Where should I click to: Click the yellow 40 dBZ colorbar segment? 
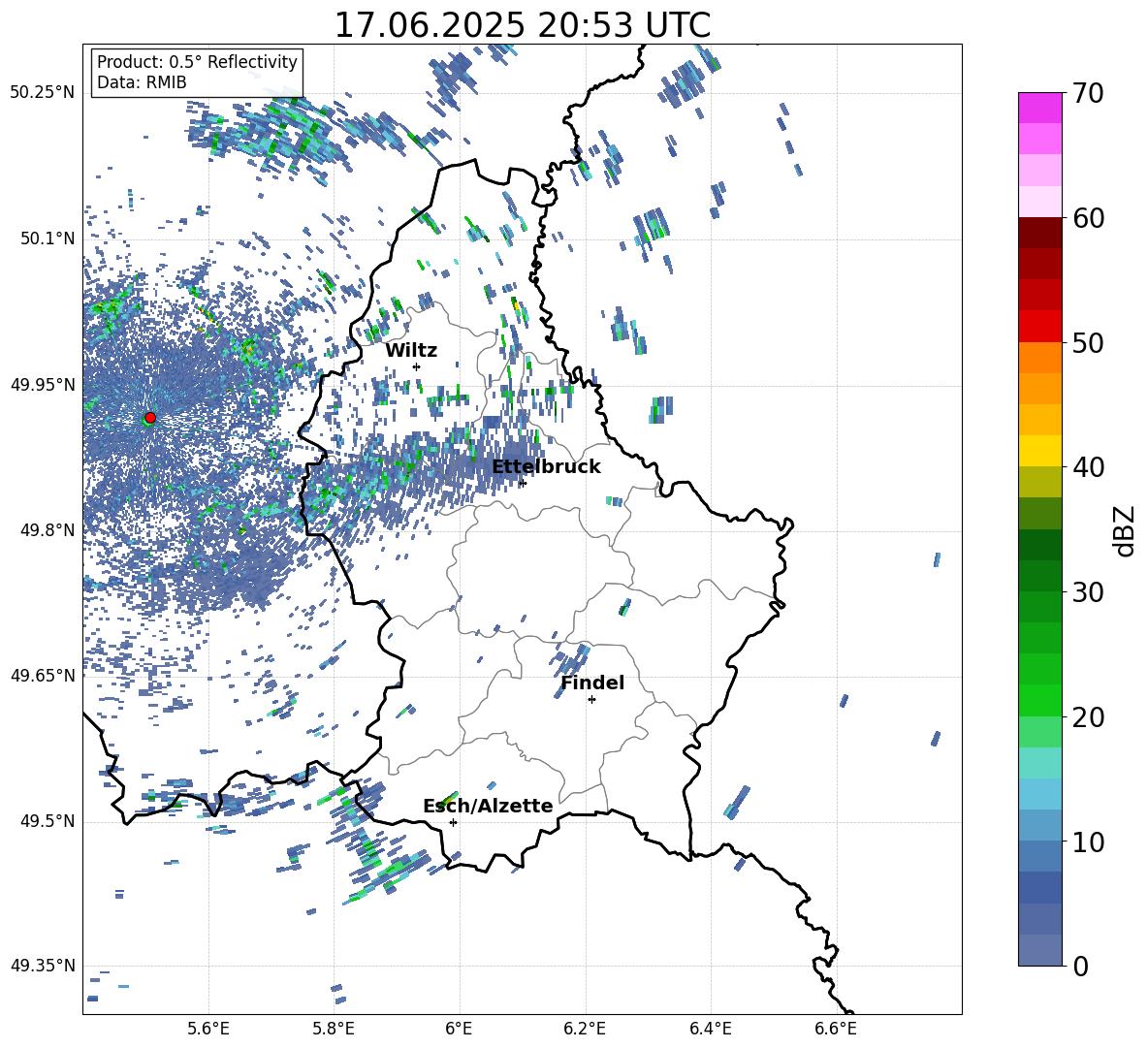1040,451
